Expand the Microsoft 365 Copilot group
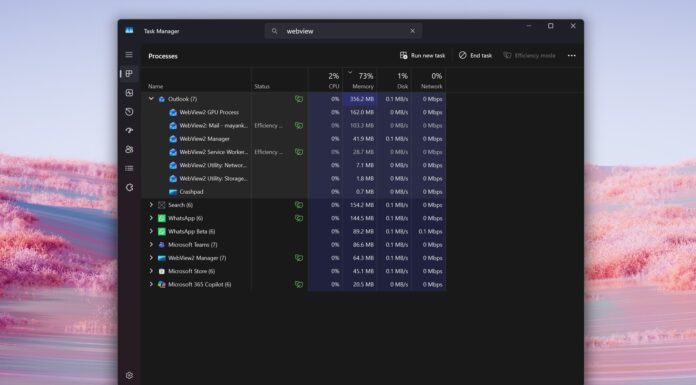This screenshot has width=696, height=385. click(x=151, y=284)
